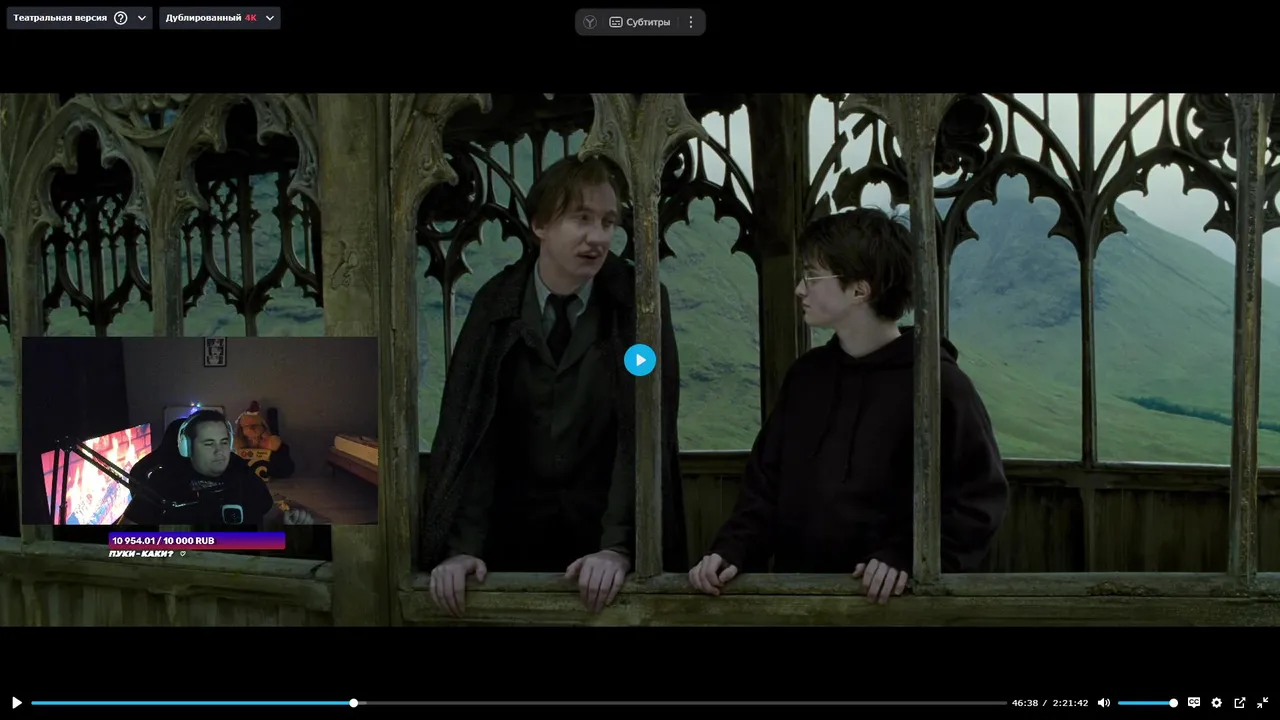Click the 46:38 / 2:21:42 time display
Viewport: 1280px width, 720px height.
pyautogui.click(x=1050, y=703)
